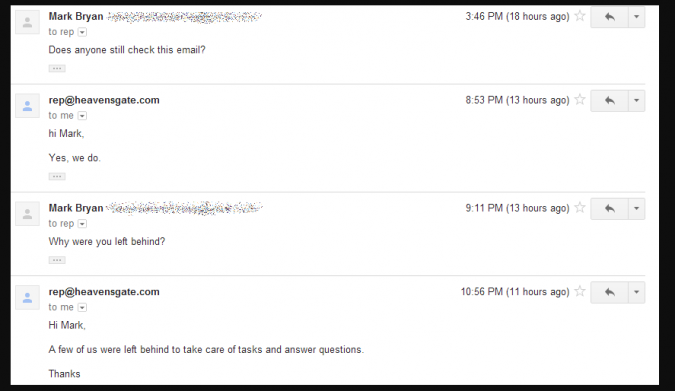Reply to the 3:46 PM message
The width and height of the screenshot is (675, 391).
[x=609, y=17]
